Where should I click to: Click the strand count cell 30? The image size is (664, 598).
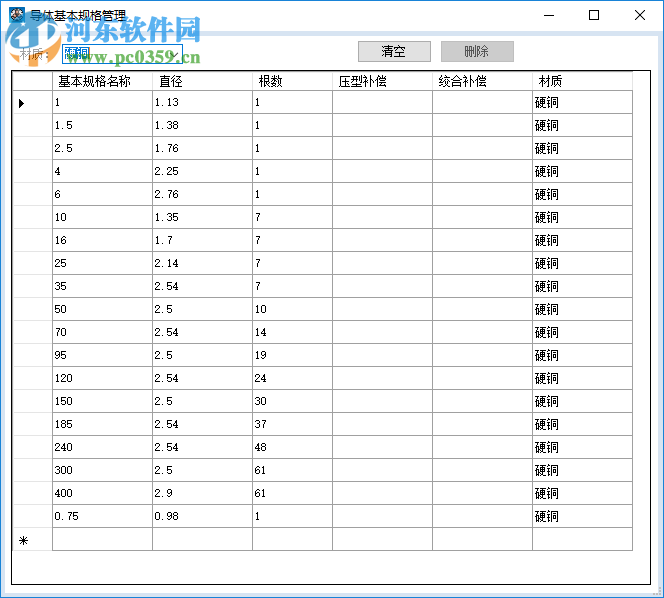point(292,401)
